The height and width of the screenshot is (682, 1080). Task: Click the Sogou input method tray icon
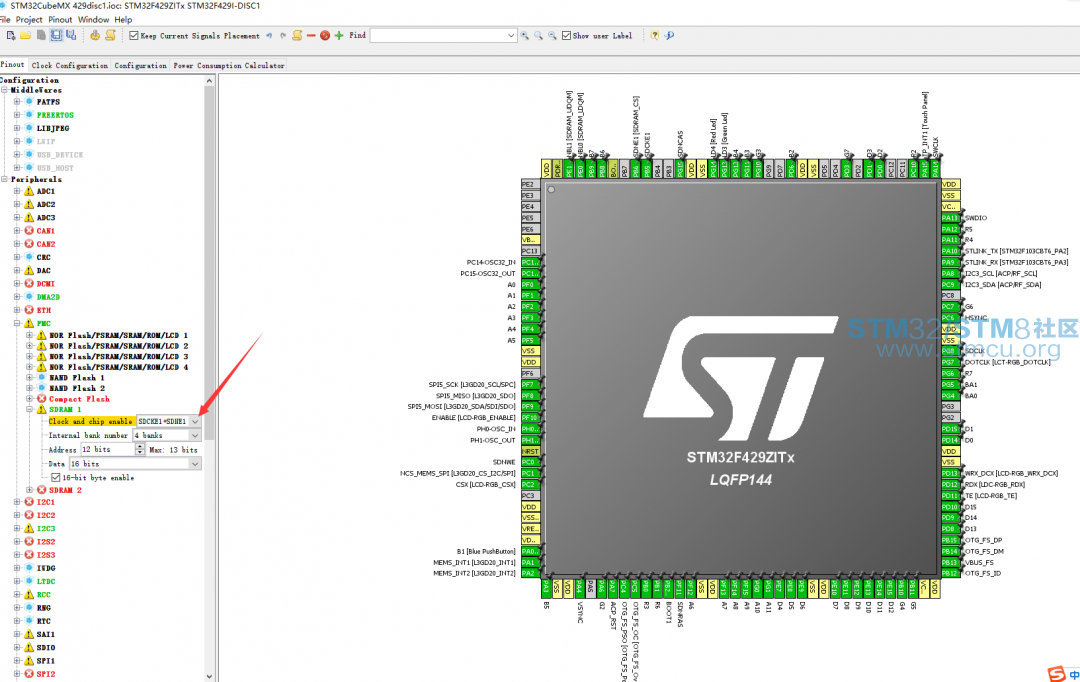[x=1057, y=674]
